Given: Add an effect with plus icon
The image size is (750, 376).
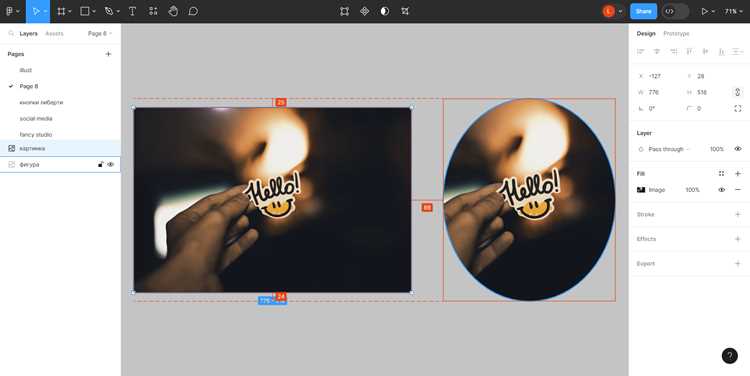Looking at the screenshot, I should click(x=738, y=239).
